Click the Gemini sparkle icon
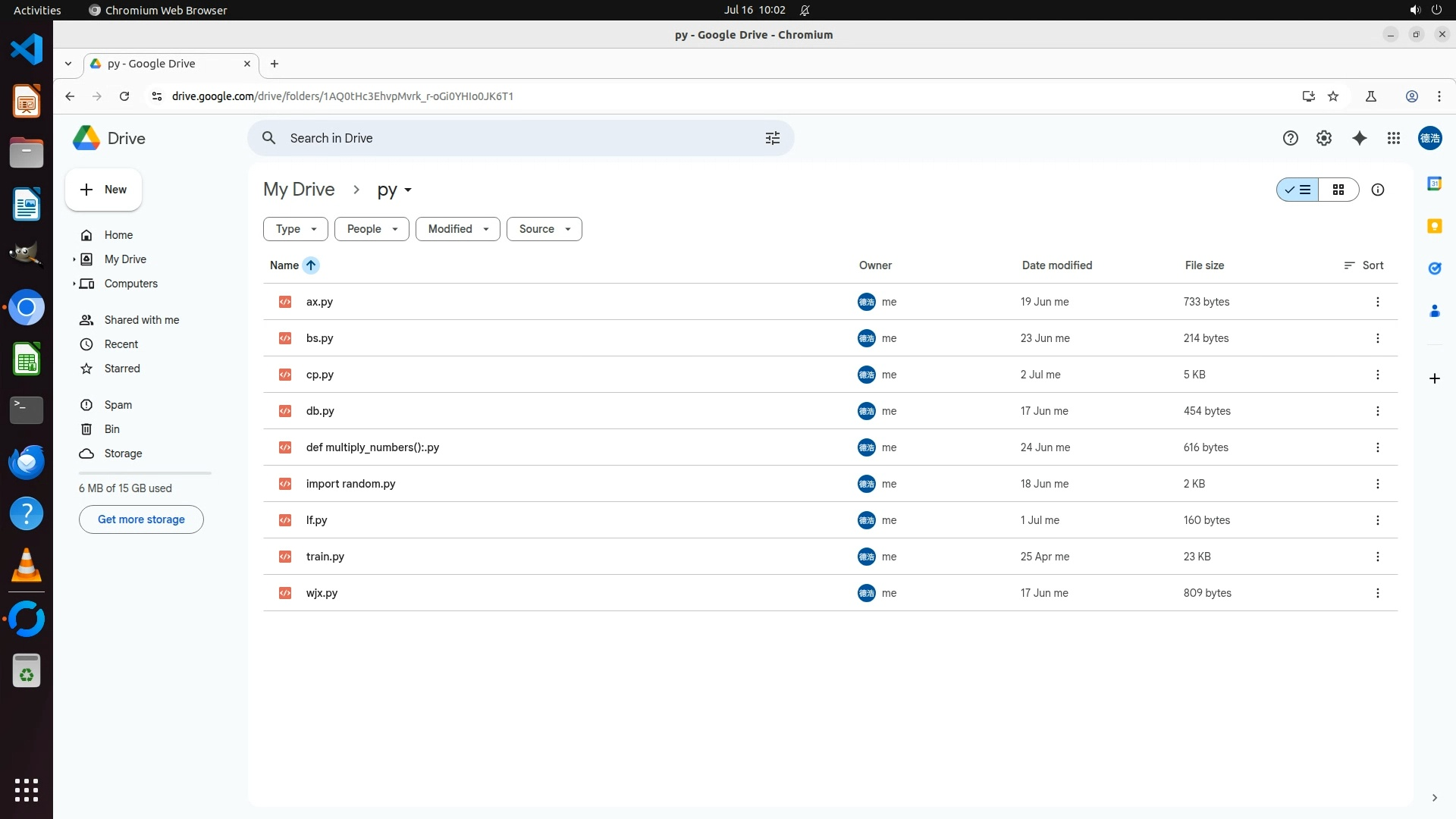This screenshot has width=1456, height=819. (1359, 138)
